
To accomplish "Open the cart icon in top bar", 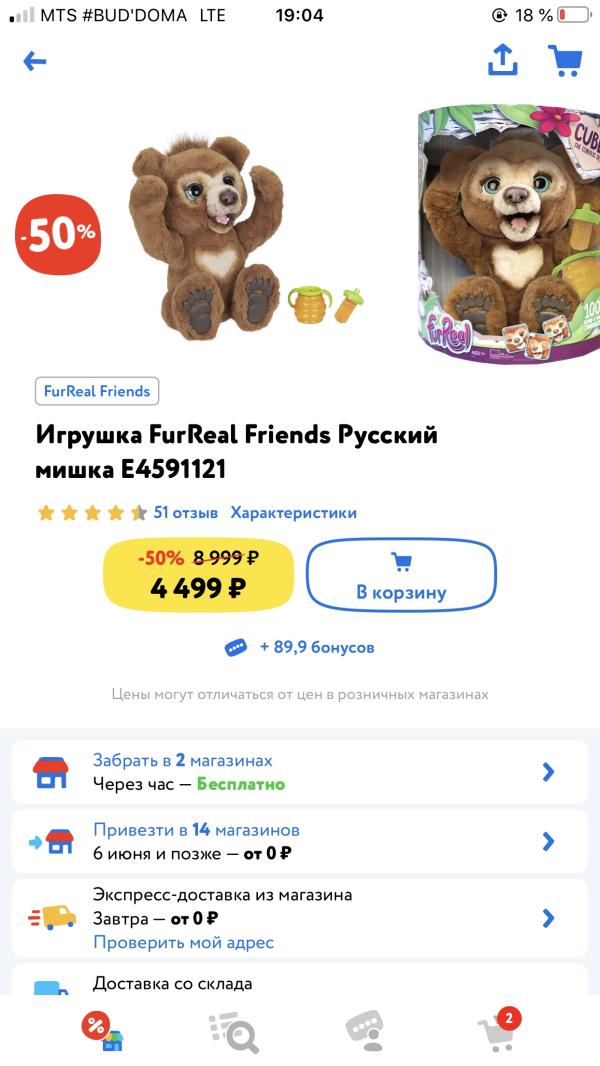I will pyautogui.click(x=565, y=61).
